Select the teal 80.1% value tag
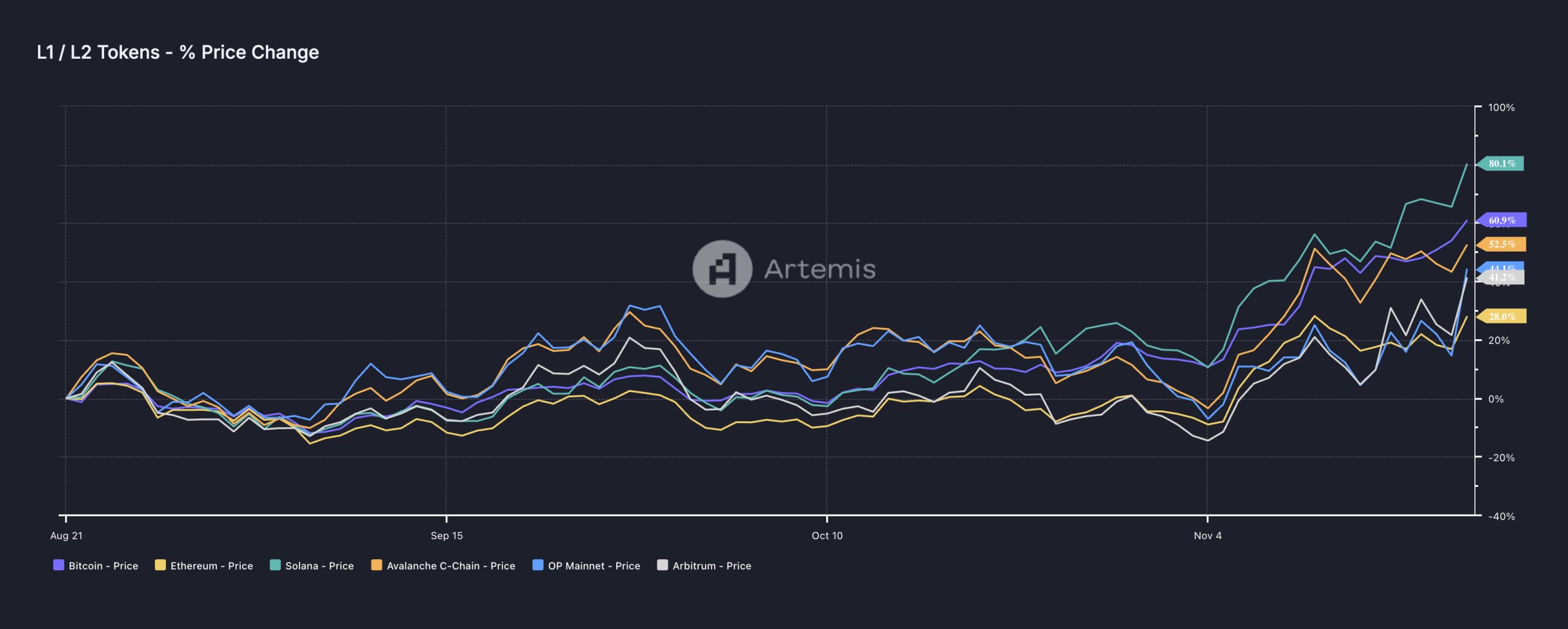This screenshot has width=1568, height=629. tap(1502, 164)
